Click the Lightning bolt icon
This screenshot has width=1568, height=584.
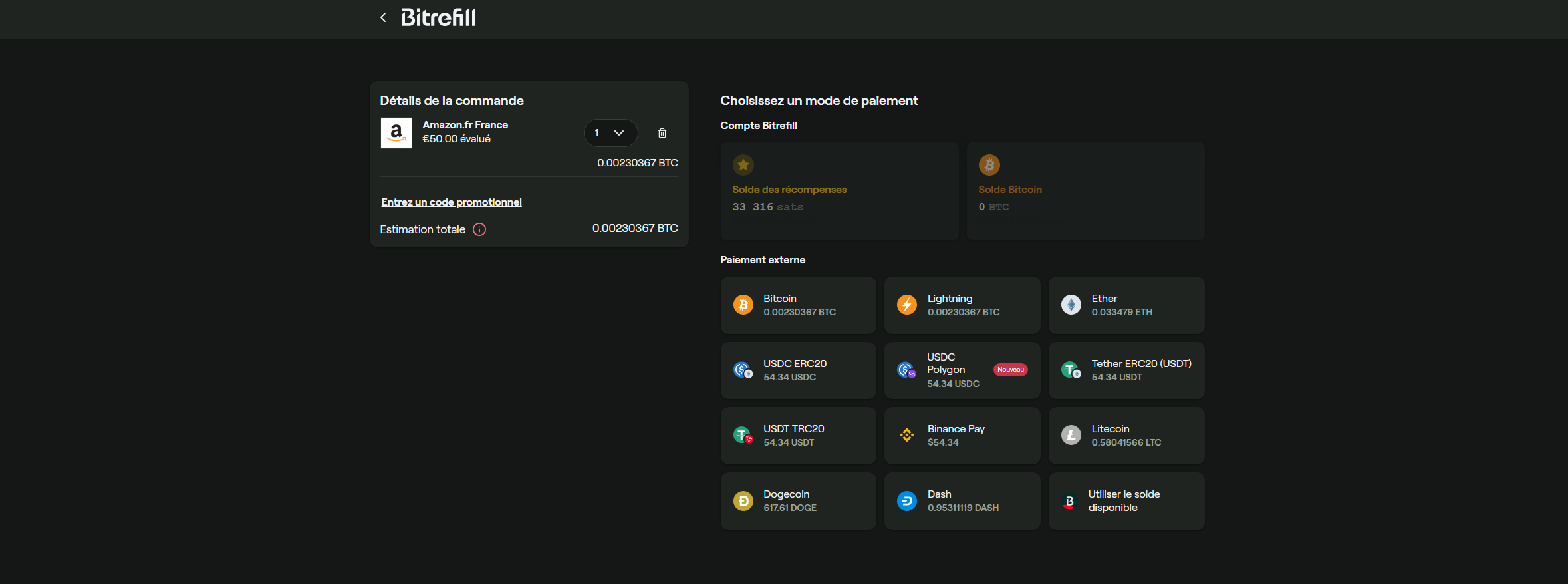907,305
